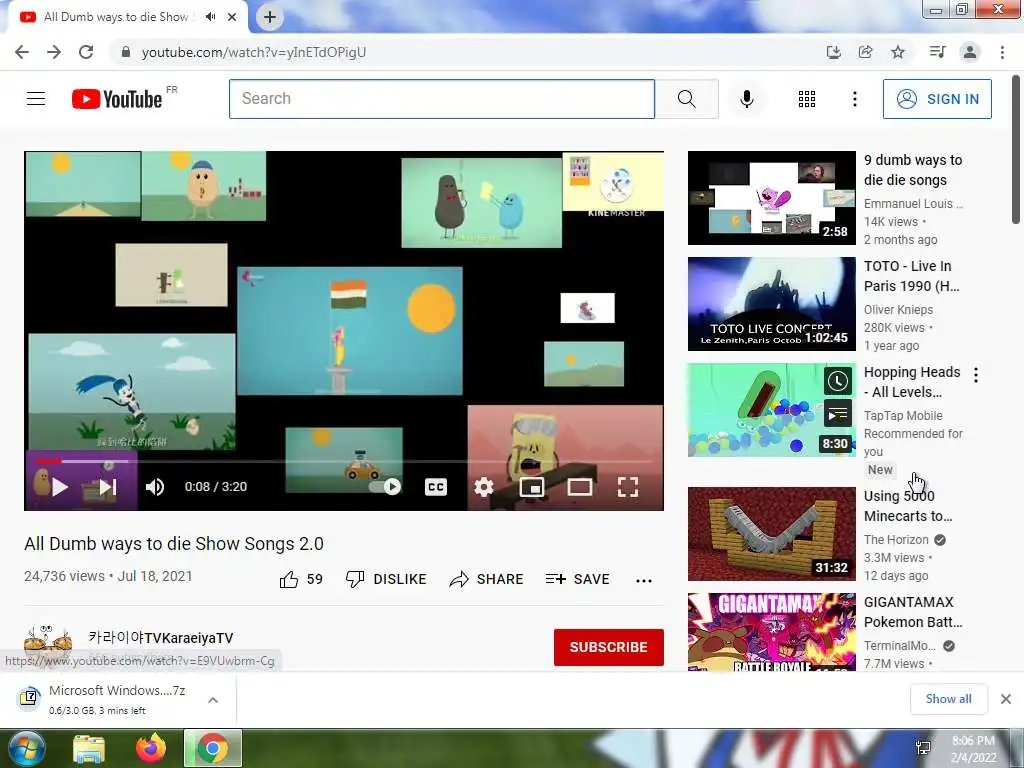Focus the YouTube Search field
The height and width of the screenshot is (768, 1024).
[442, 99]
